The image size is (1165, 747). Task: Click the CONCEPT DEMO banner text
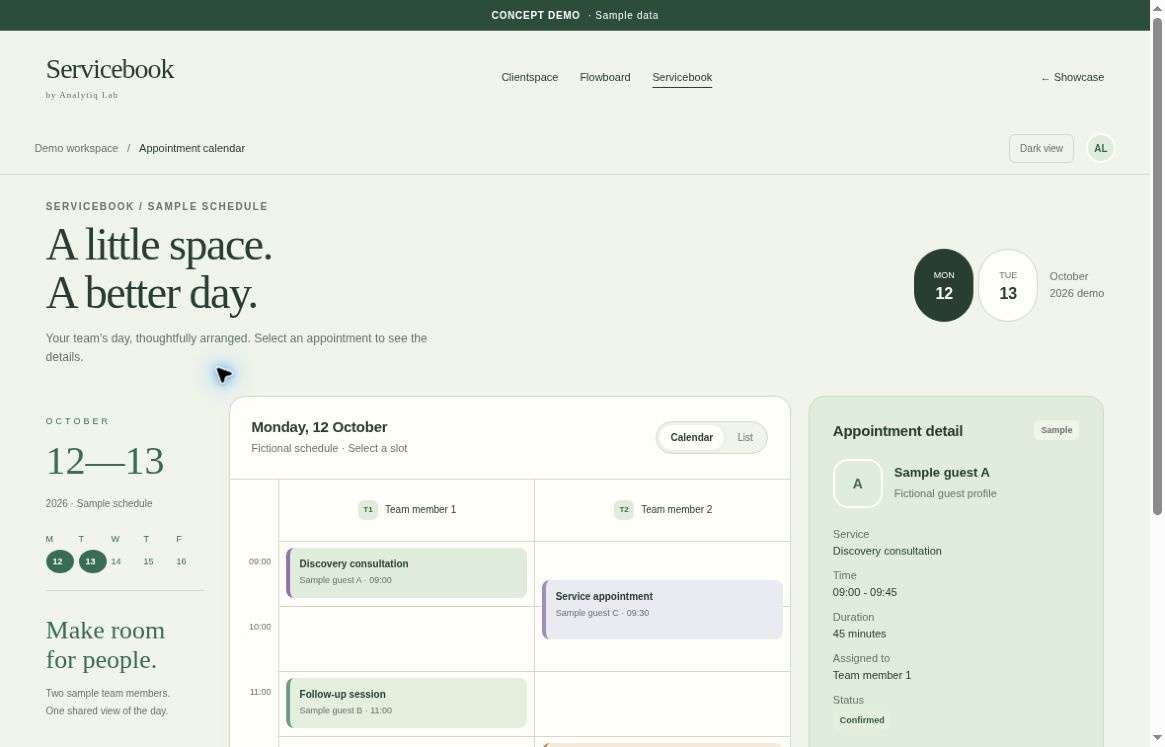pyautogui.click(x=535, y=15)
